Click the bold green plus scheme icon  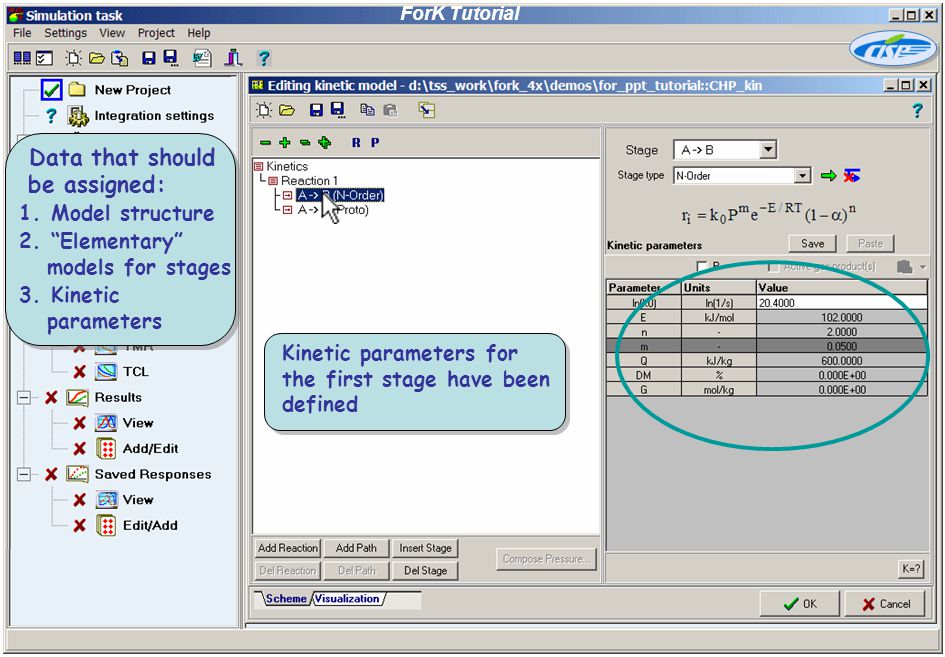click(x=324, y=143)
